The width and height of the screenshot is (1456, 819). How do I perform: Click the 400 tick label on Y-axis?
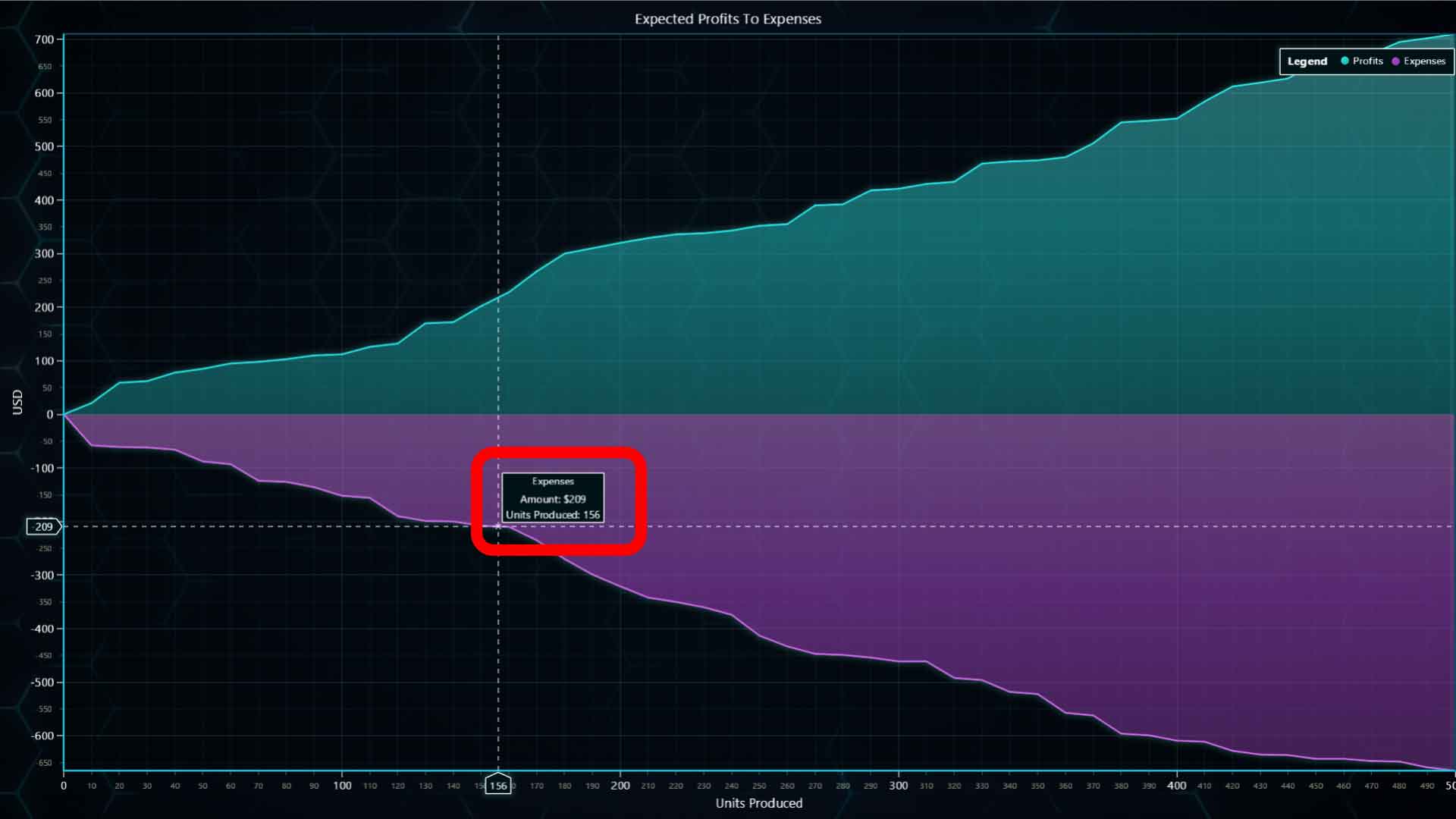pyautogui.click(x=44, y=200)
